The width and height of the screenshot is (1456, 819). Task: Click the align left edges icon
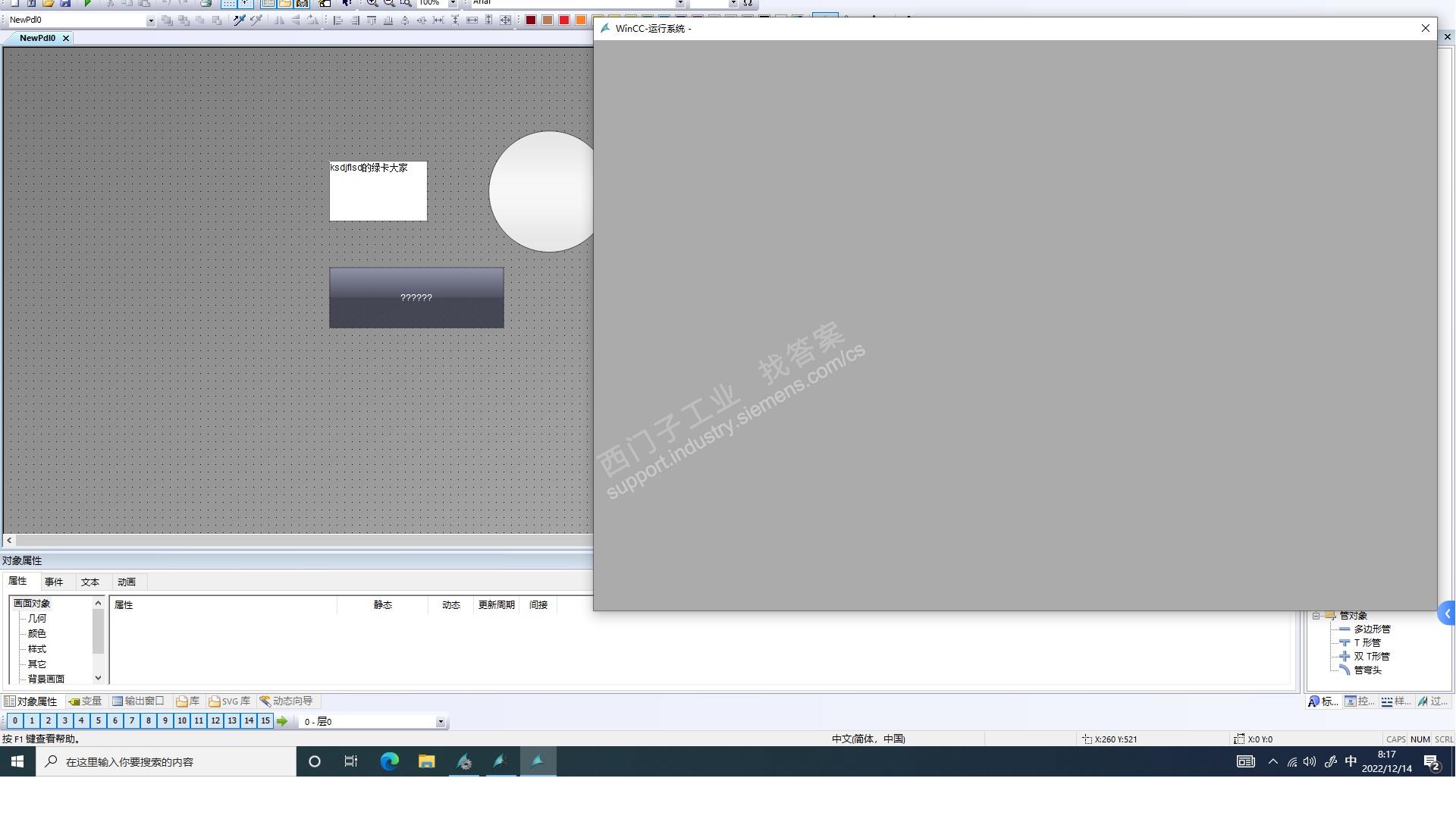pyautogui.click(x=338, y=20)
